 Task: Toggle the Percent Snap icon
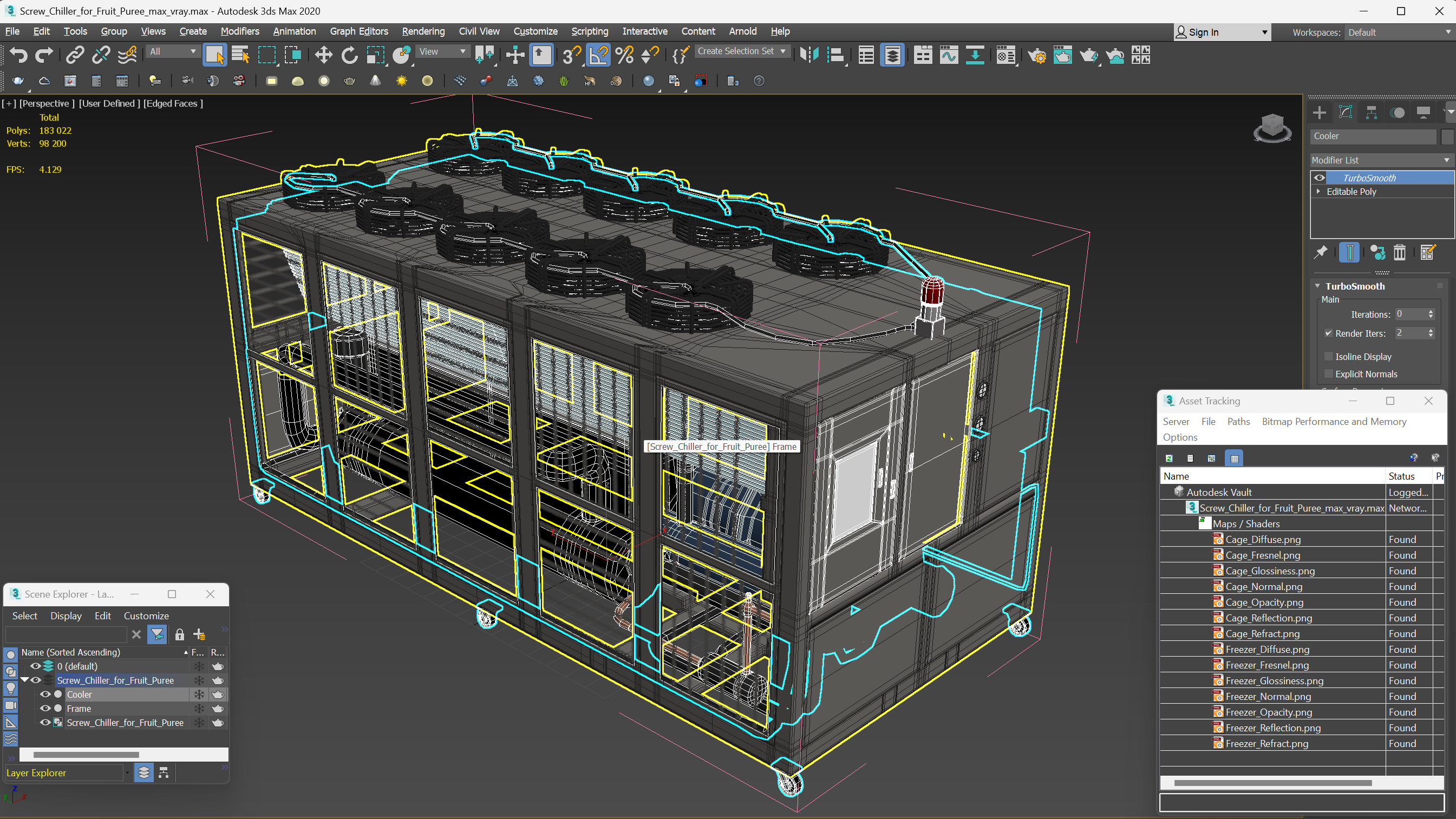point(624,55)
